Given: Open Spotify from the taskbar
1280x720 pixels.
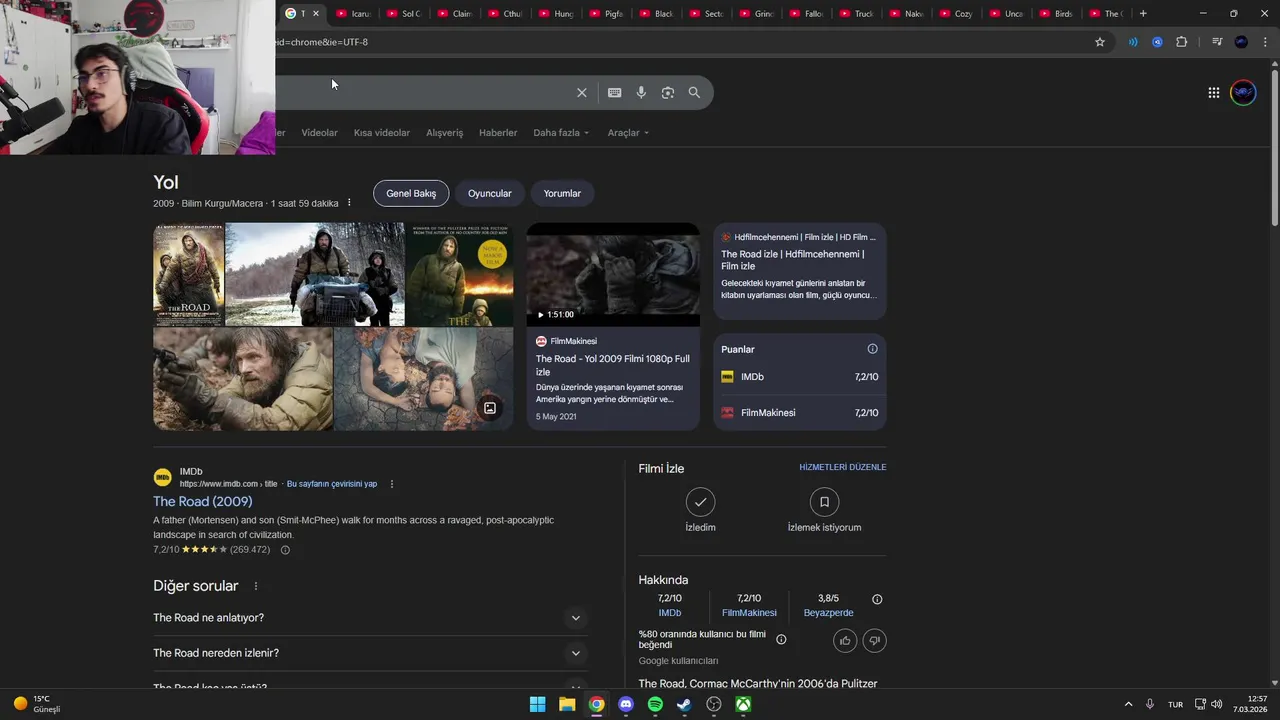Looking at the screenshot, I should coord(655,704).
